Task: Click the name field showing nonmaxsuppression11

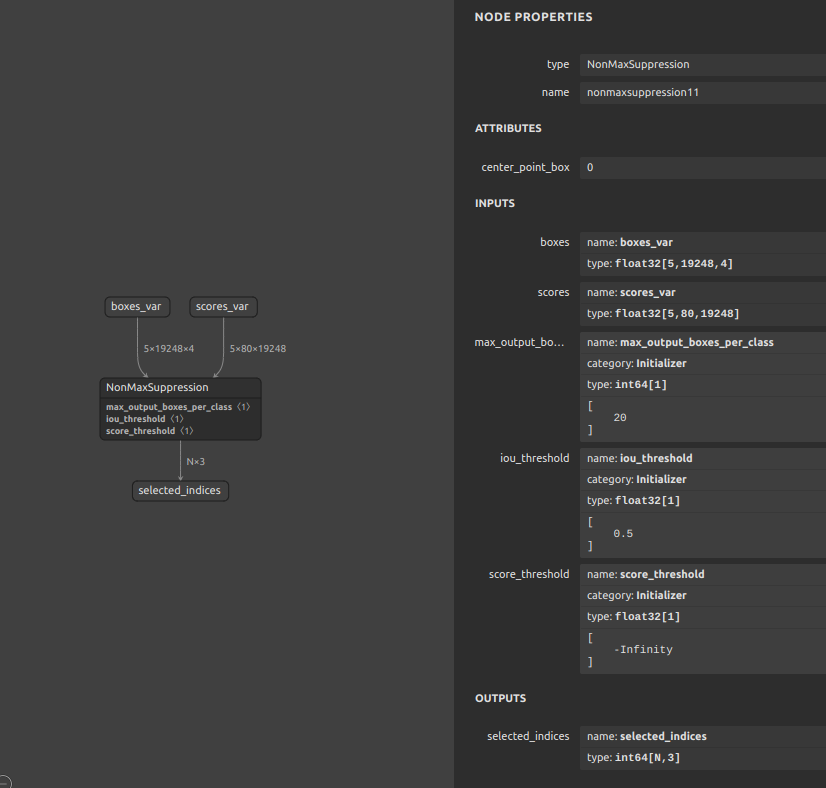Action: pyautogui.click(x=703, y=92)
